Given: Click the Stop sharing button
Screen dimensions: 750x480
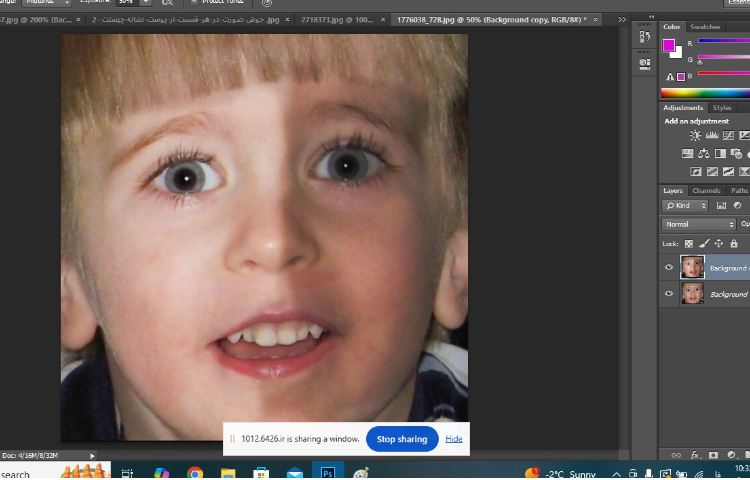Looking at the screenshot, I should coord(401,438).
